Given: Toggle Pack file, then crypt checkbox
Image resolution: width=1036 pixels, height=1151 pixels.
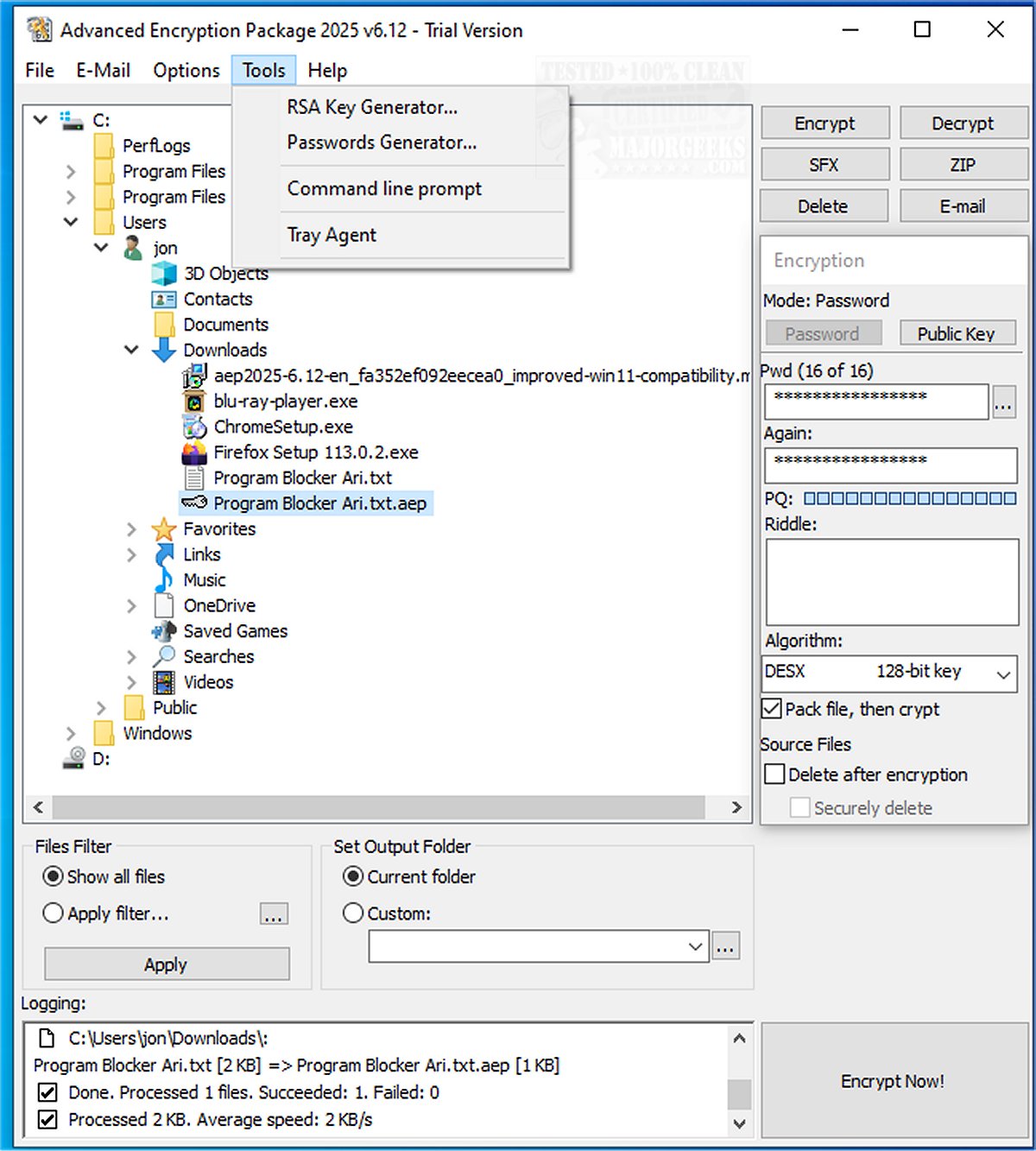Looking at the screenshot, I should [772, 709].
